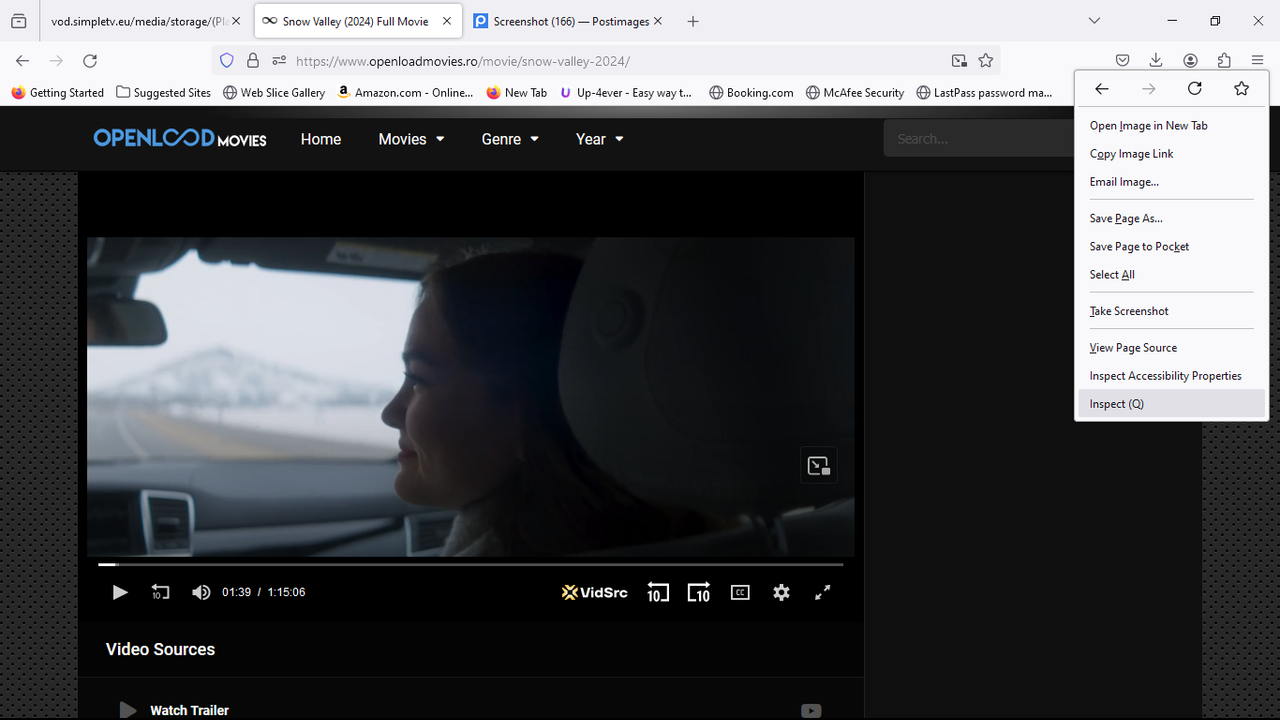Open Booking.com bookmark

click(x=751, y=93)
